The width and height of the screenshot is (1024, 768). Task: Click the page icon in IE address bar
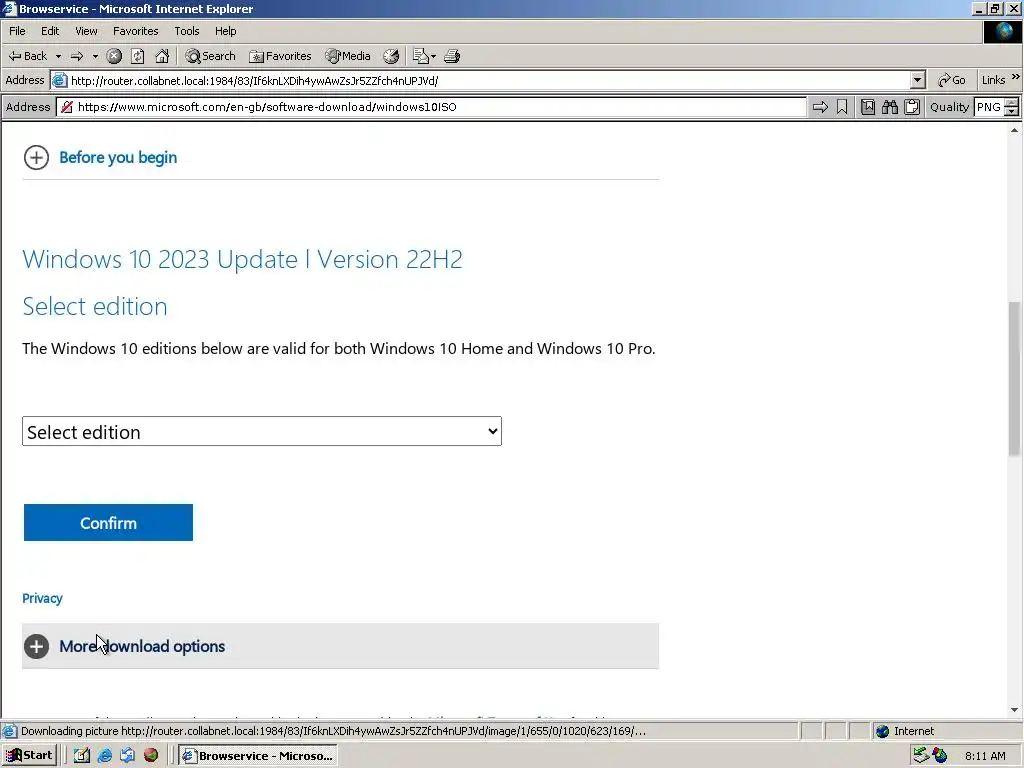59,80
